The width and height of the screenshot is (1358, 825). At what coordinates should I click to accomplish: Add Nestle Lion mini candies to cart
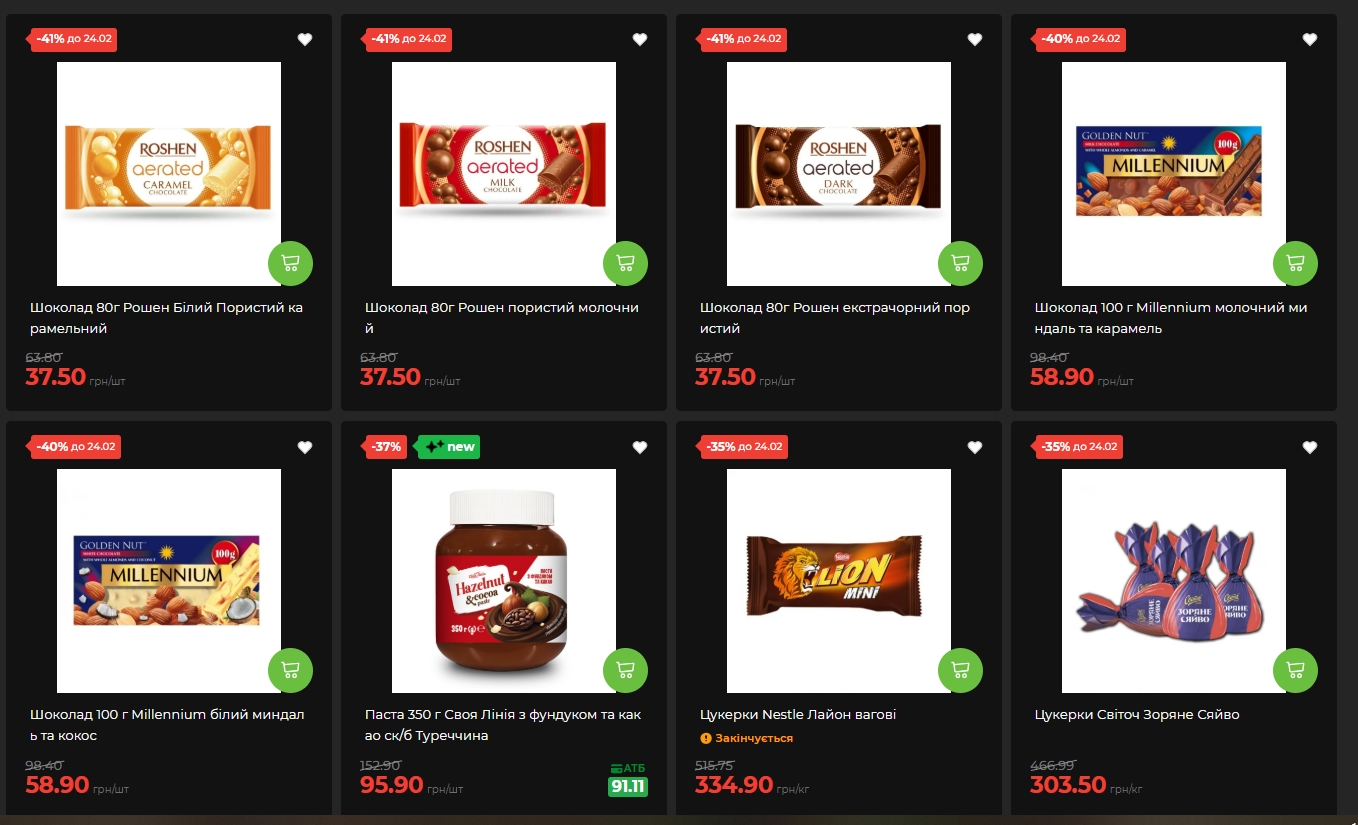(960, 670)
